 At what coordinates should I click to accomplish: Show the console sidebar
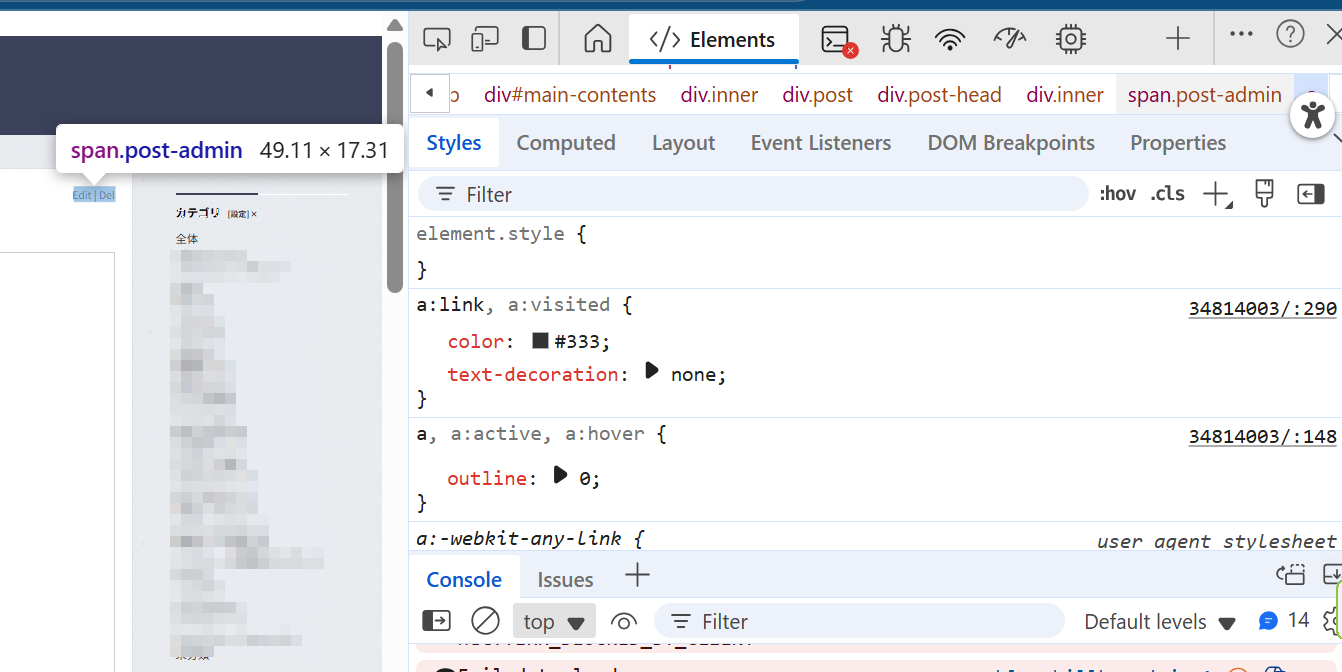pyautogui.click(x=436, y=621)
